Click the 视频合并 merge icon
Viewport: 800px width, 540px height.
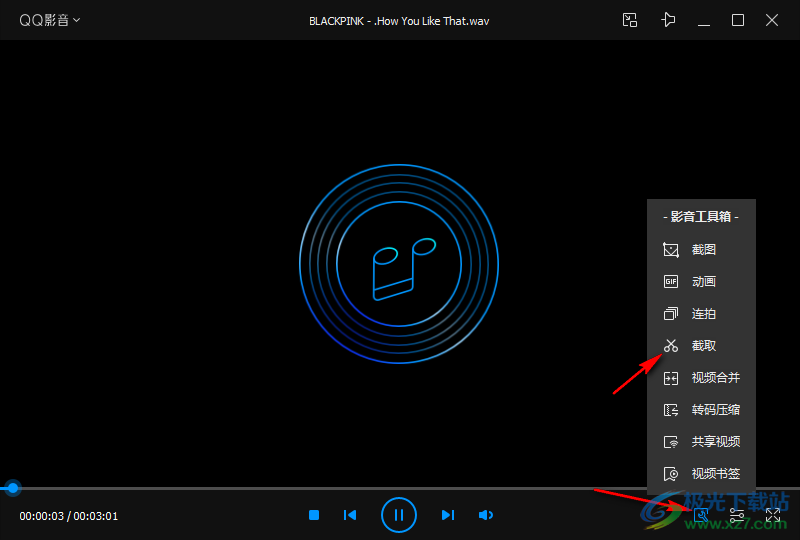click(671, 378)
